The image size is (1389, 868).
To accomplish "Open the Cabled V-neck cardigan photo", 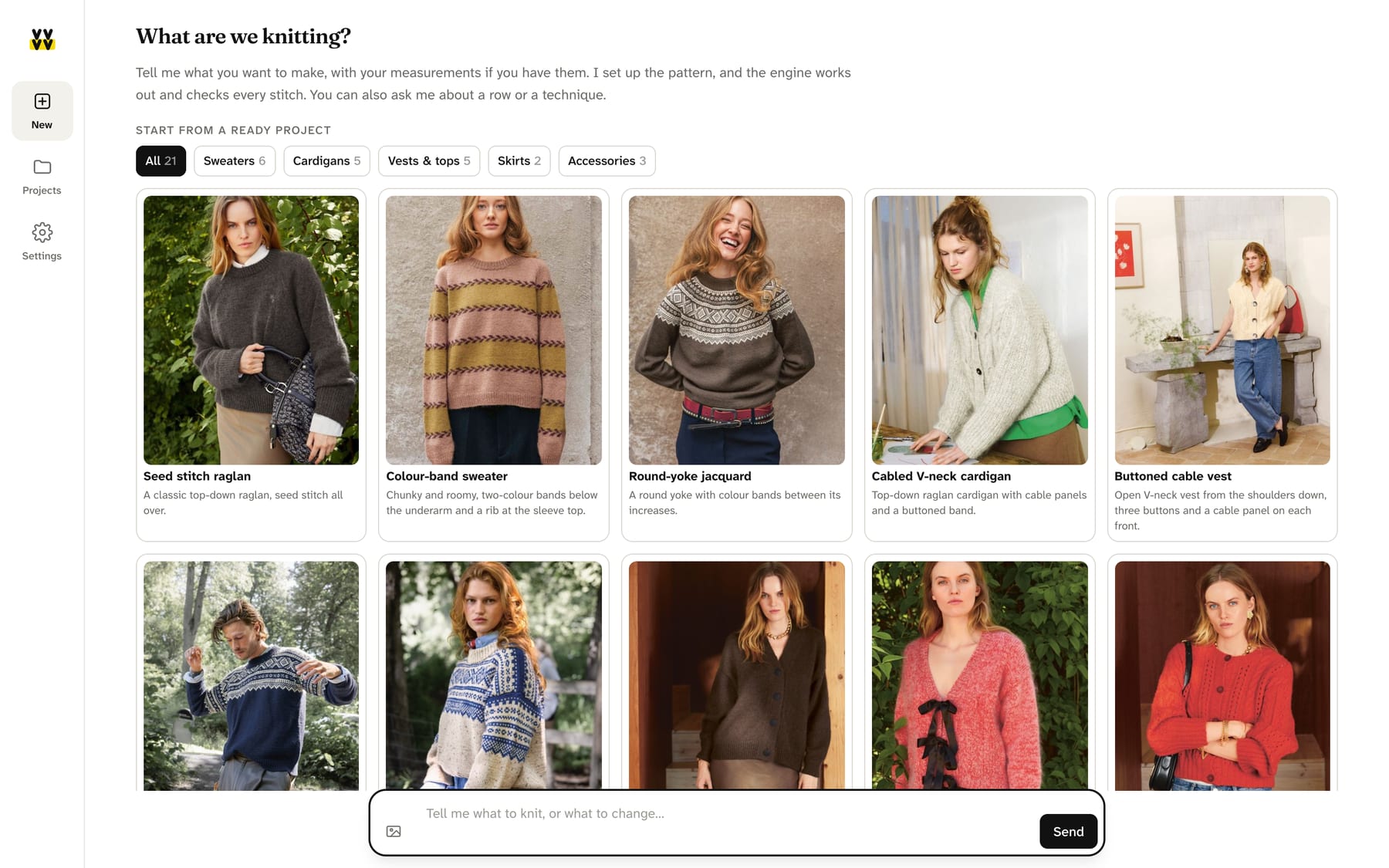I will 979,329.
